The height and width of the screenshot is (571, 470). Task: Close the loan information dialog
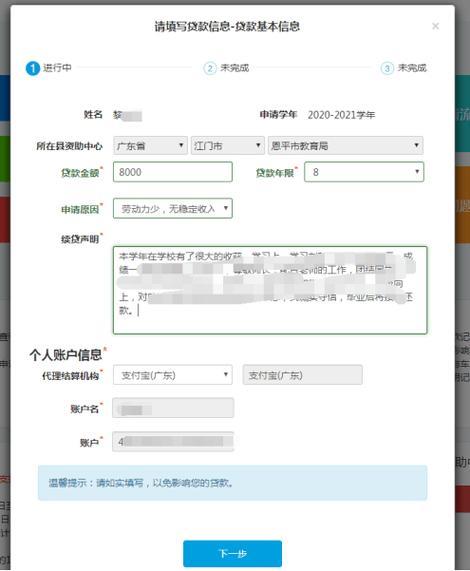[x=435, y=26]
